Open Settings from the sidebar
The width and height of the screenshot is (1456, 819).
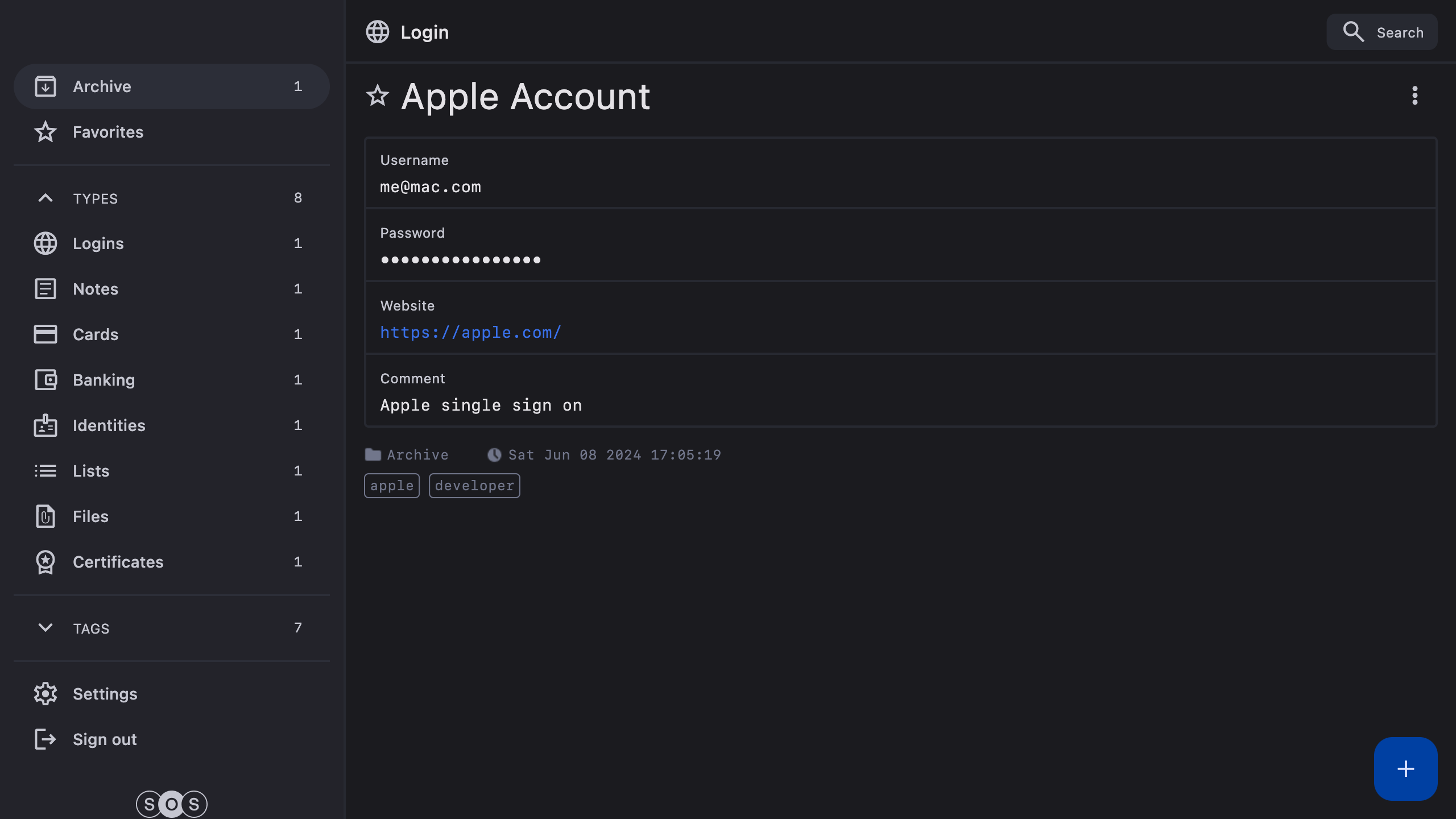[x=105, y=694]
